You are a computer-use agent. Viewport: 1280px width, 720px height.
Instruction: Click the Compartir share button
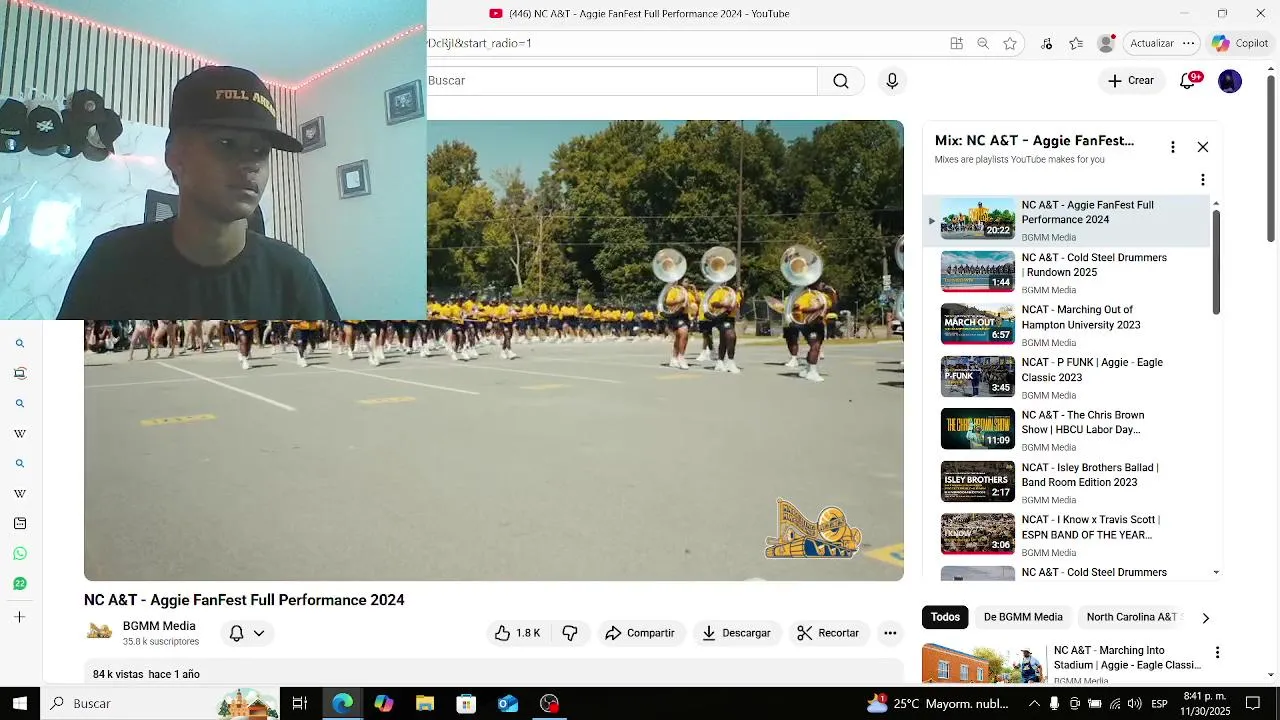pos(640,633)
